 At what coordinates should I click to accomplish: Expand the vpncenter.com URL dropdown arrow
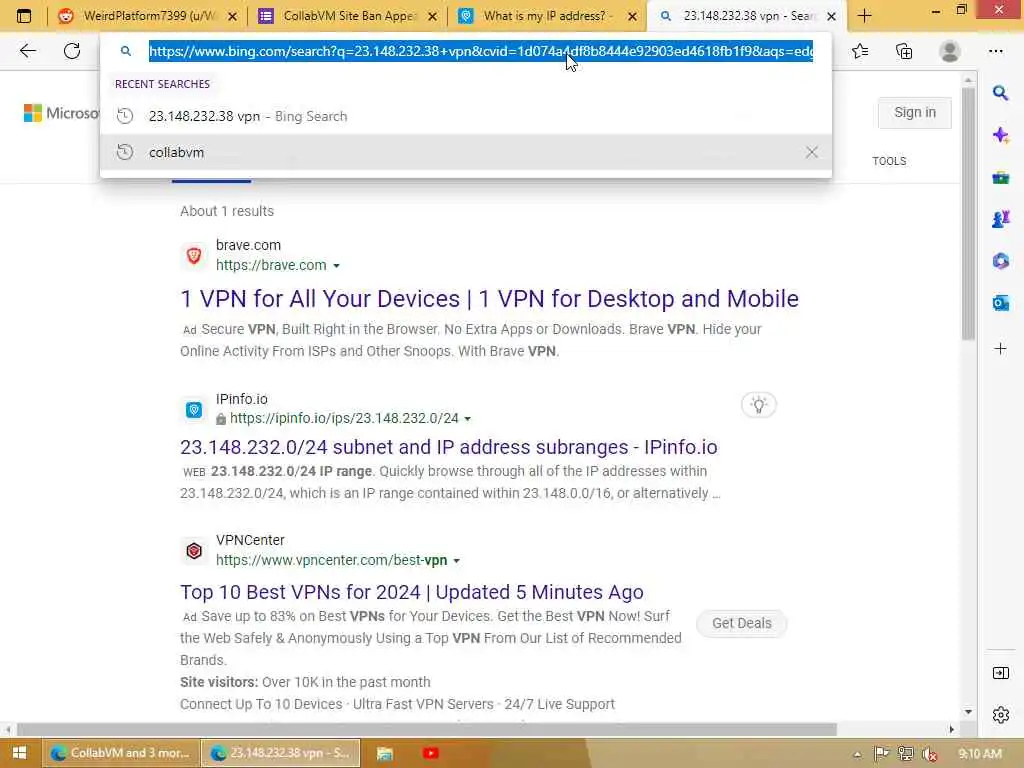456,561
